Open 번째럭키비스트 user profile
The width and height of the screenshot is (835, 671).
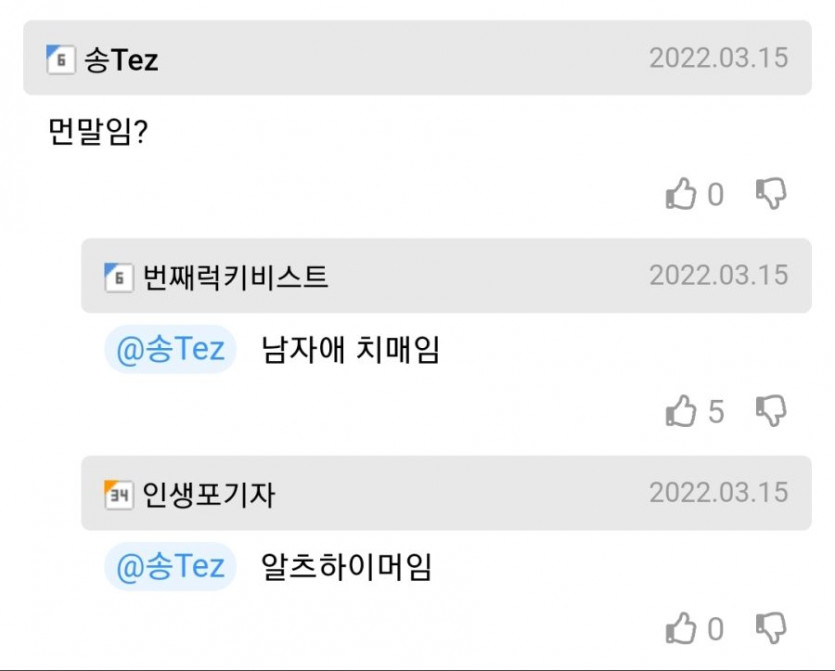(x=235, y=277)
